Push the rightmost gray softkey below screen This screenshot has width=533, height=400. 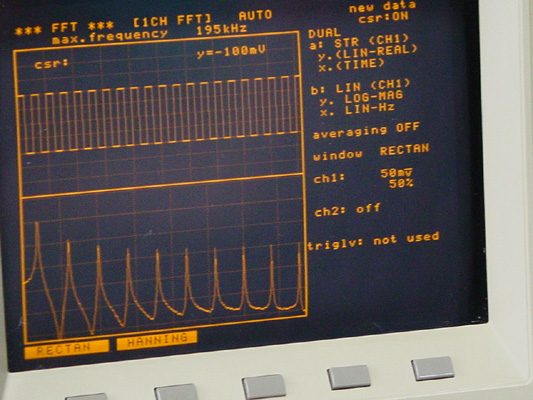tap(432, 368)
